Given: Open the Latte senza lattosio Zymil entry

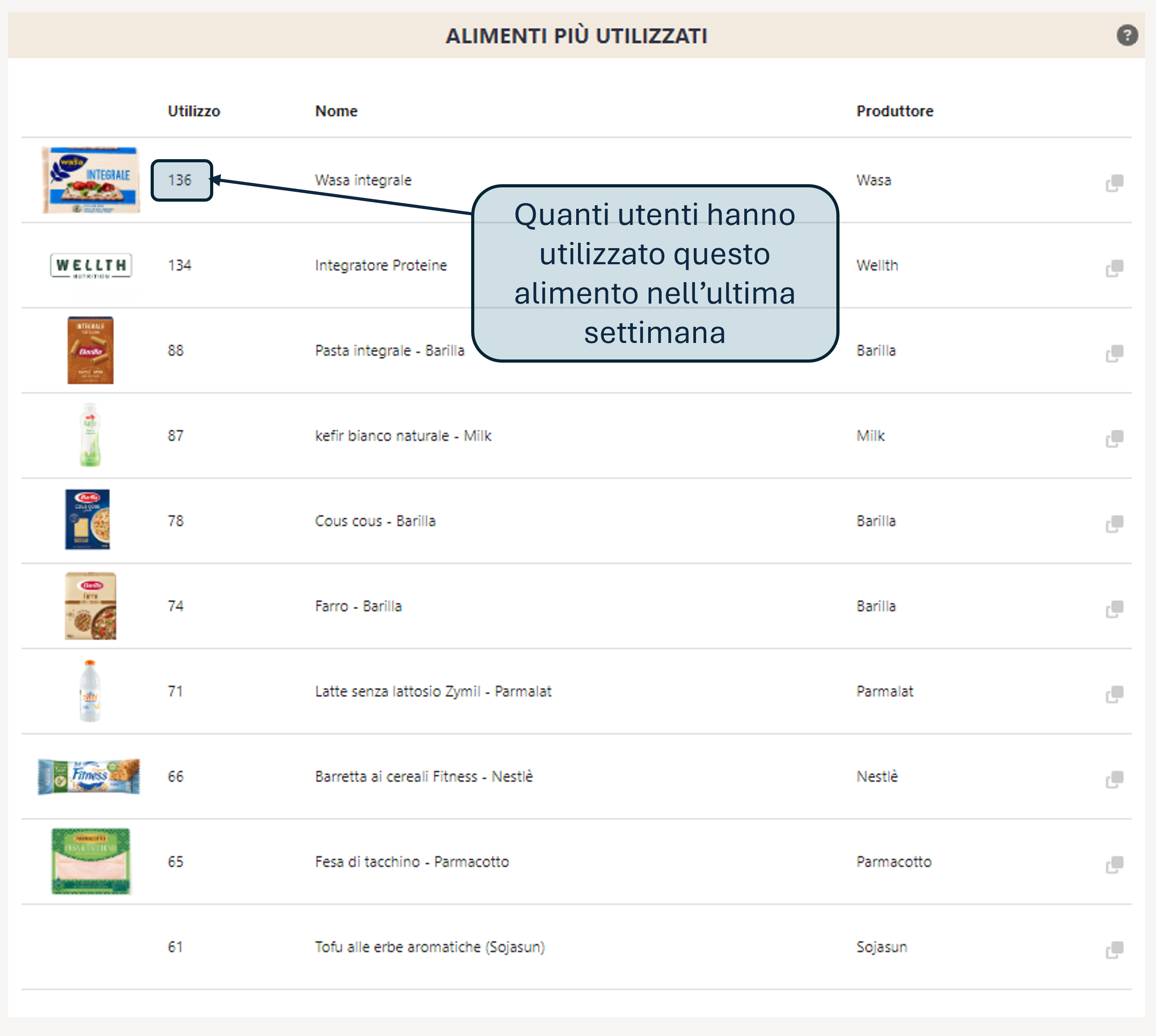Looking at the screenshot, I should click(433, 691).
